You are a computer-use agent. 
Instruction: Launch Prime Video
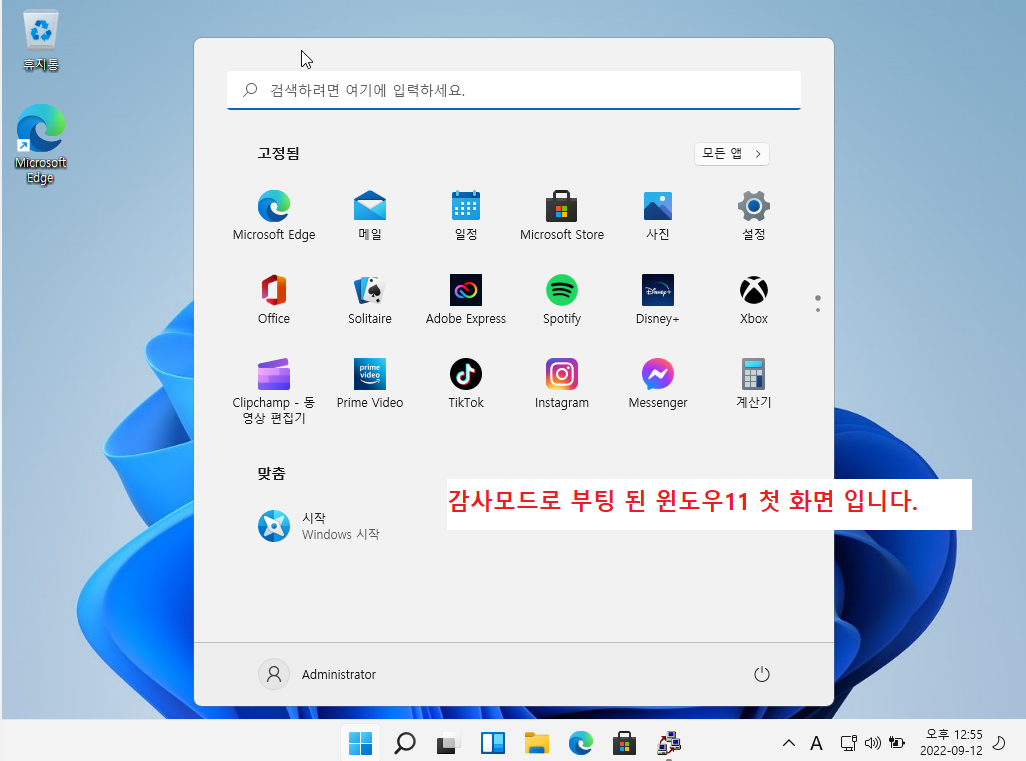tap(370, 384)
